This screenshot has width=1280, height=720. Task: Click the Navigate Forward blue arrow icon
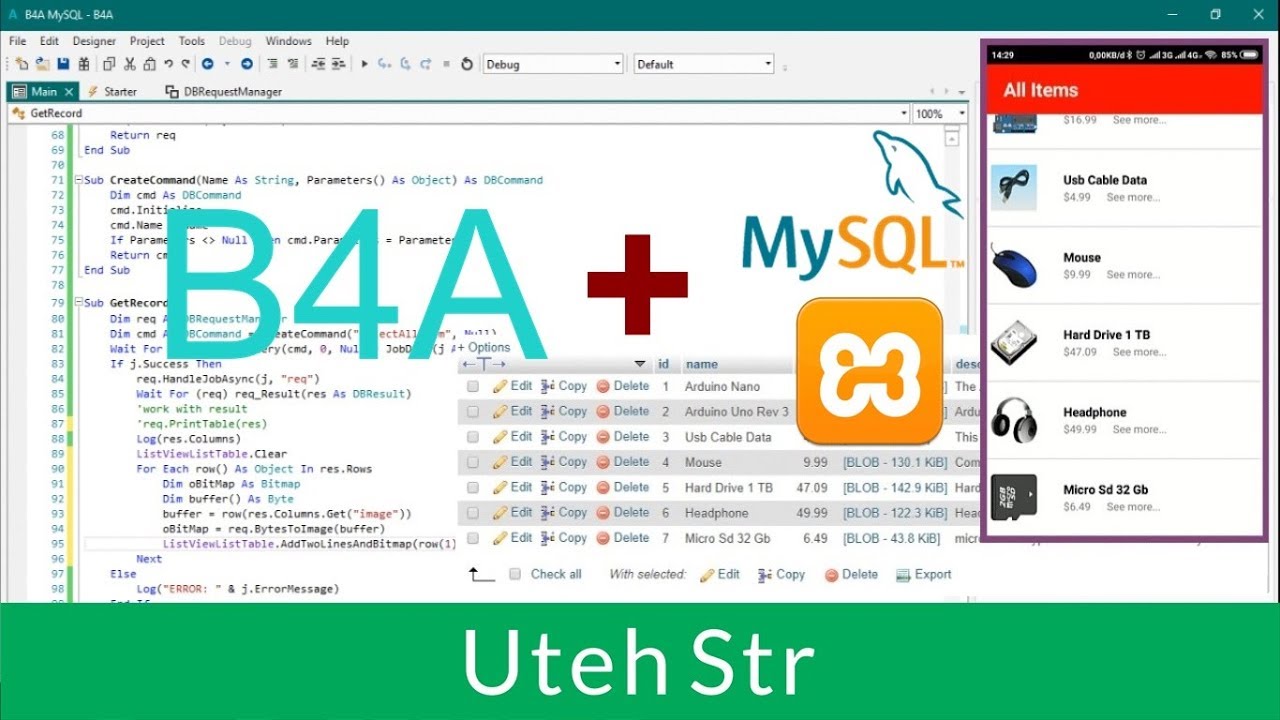coord(245,64)
